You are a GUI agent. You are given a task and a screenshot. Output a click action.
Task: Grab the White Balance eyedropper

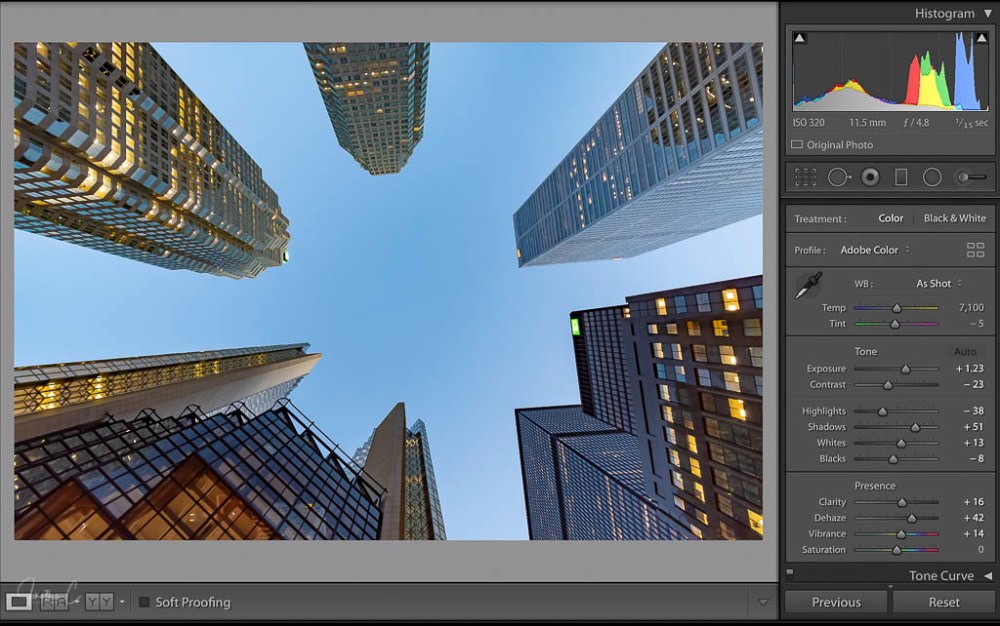pyautogui.click(x=808, y=285)
